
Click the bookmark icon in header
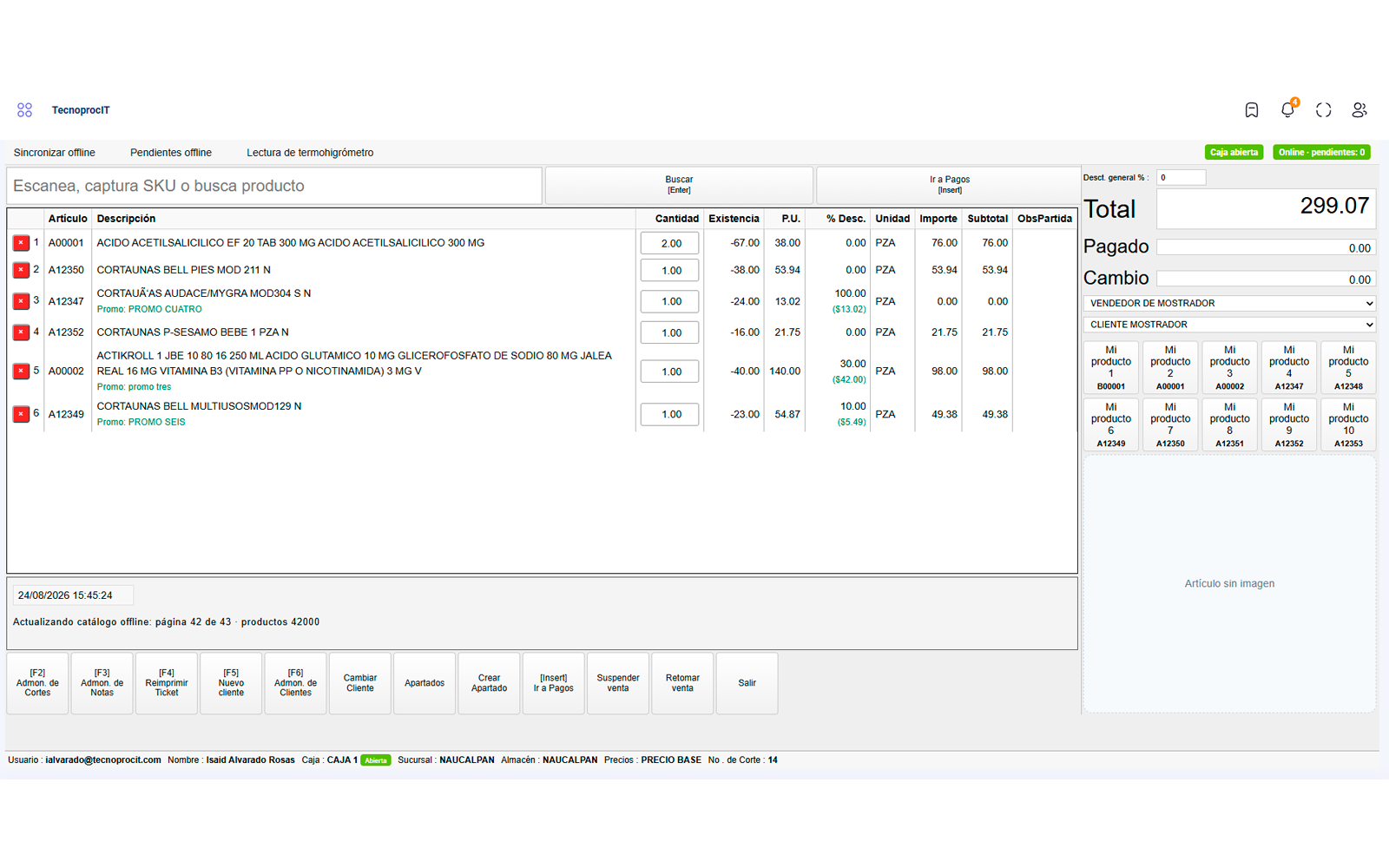pyautogui.click(x=1251, y=110)
